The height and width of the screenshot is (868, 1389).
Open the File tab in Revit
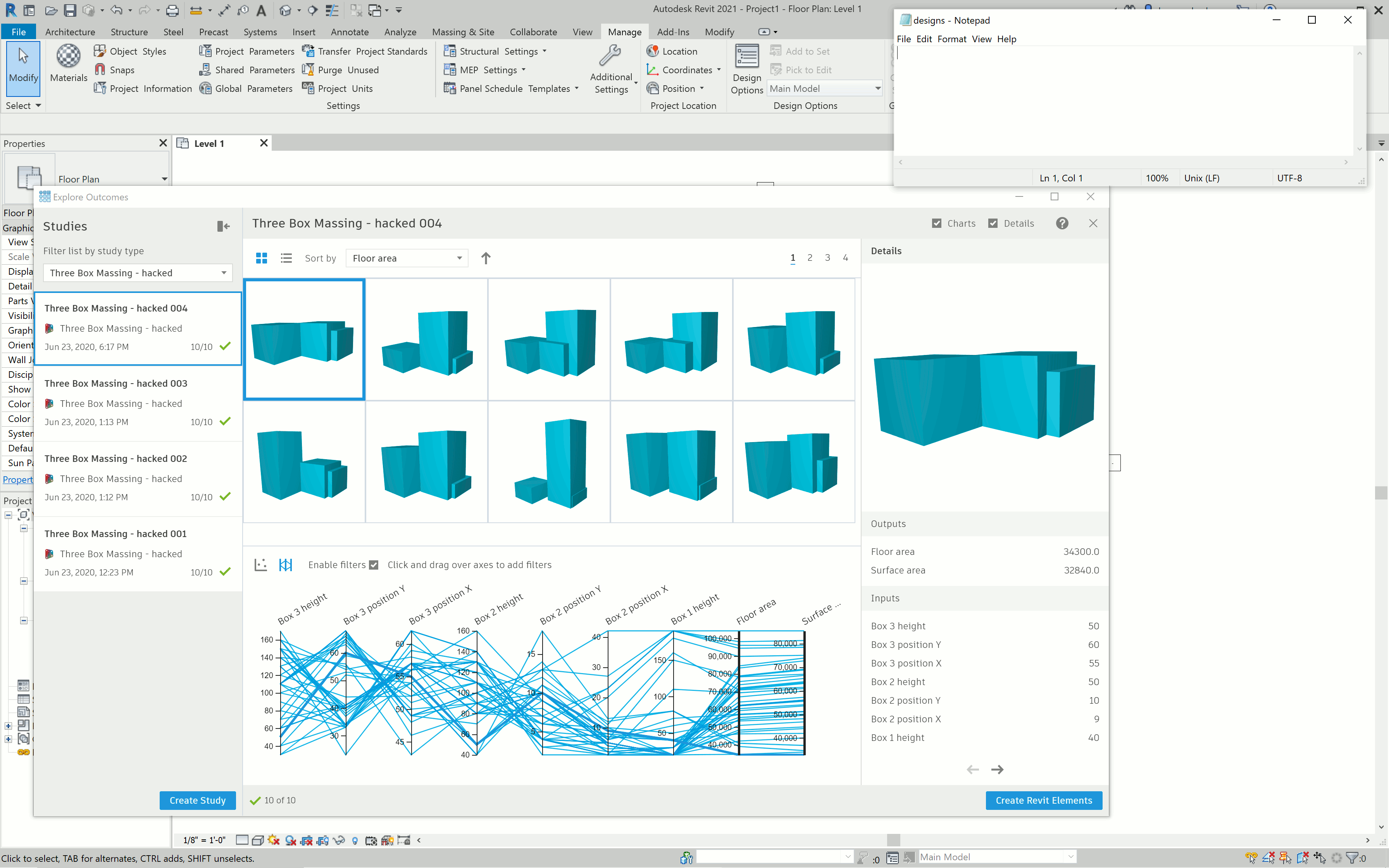click(x=18, y=32)
